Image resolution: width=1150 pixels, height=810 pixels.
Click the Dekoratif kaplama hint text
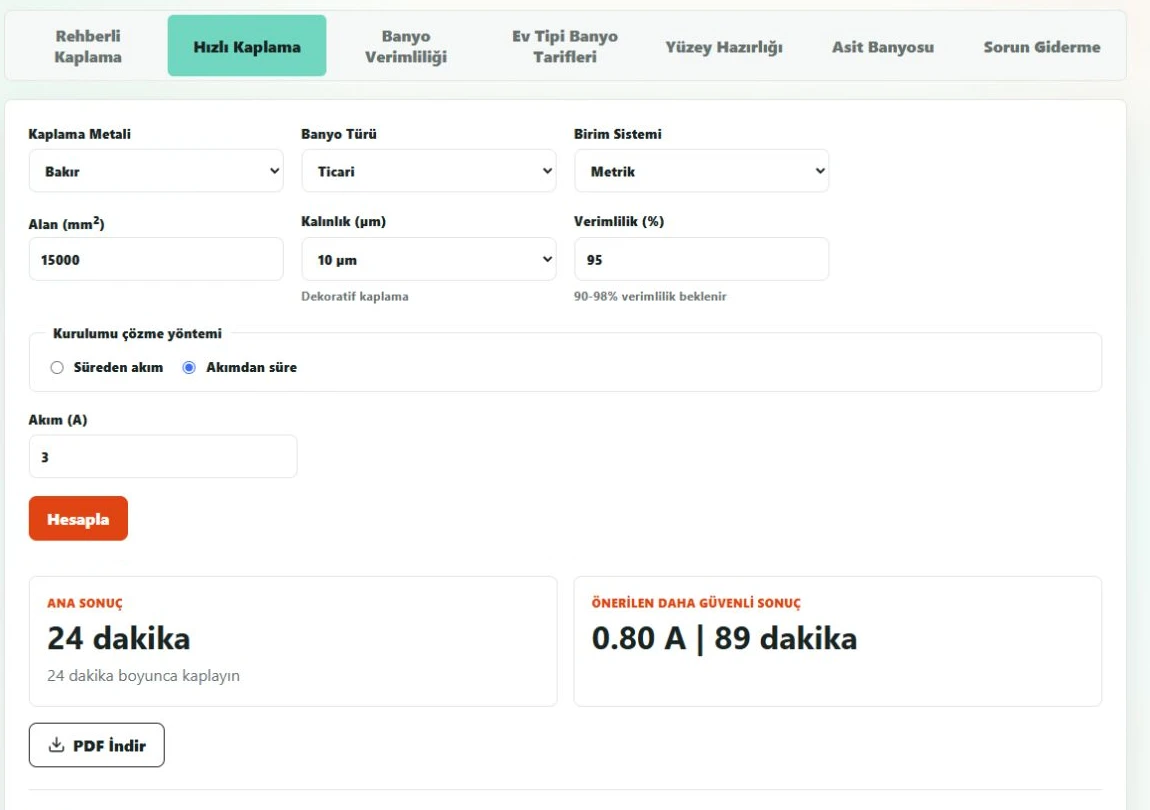tap(355, 296)
